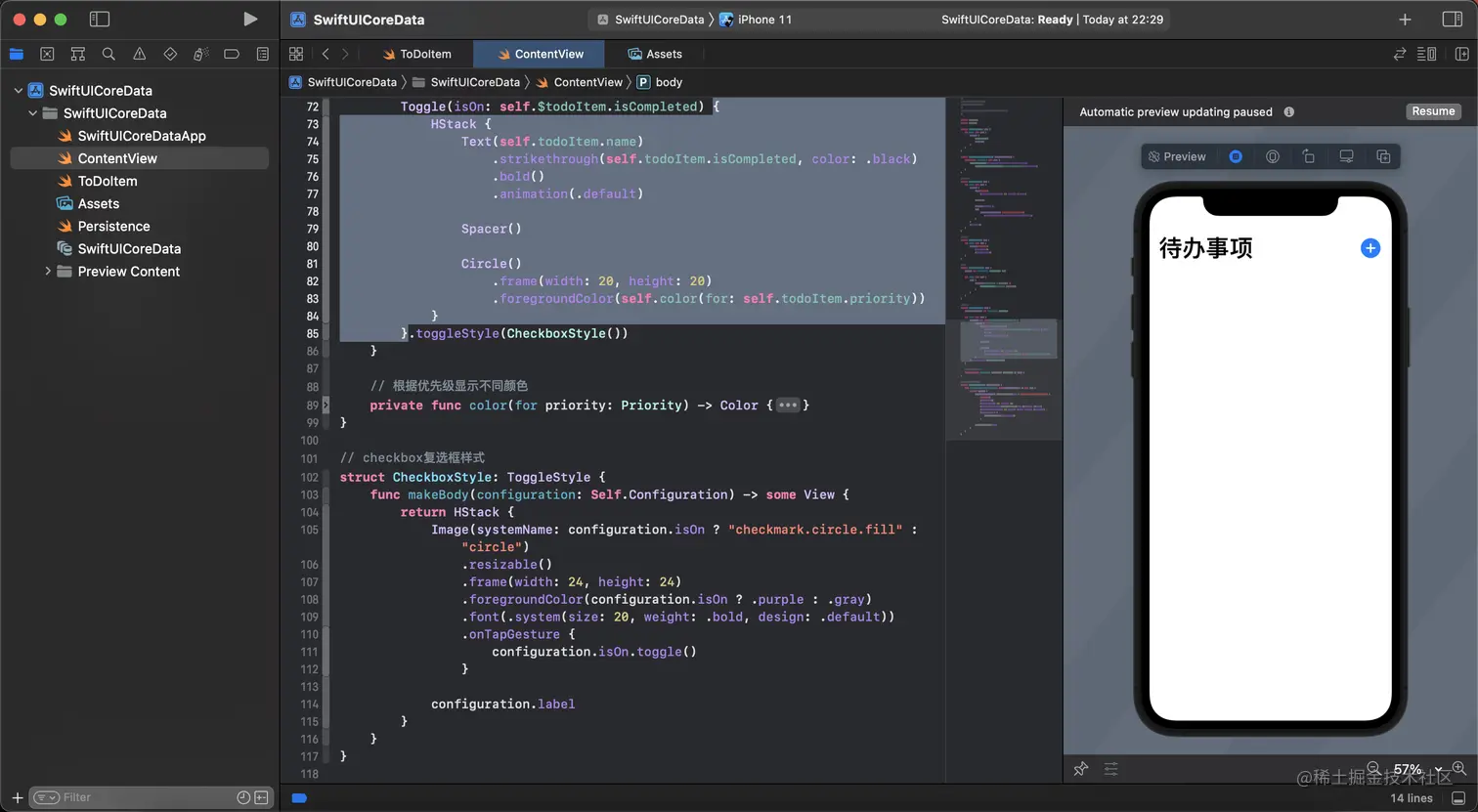Viewport: 1478px width, 812px height.
Task: Duplicate the preview with the duplicate icon
Action: point(1383,156)
